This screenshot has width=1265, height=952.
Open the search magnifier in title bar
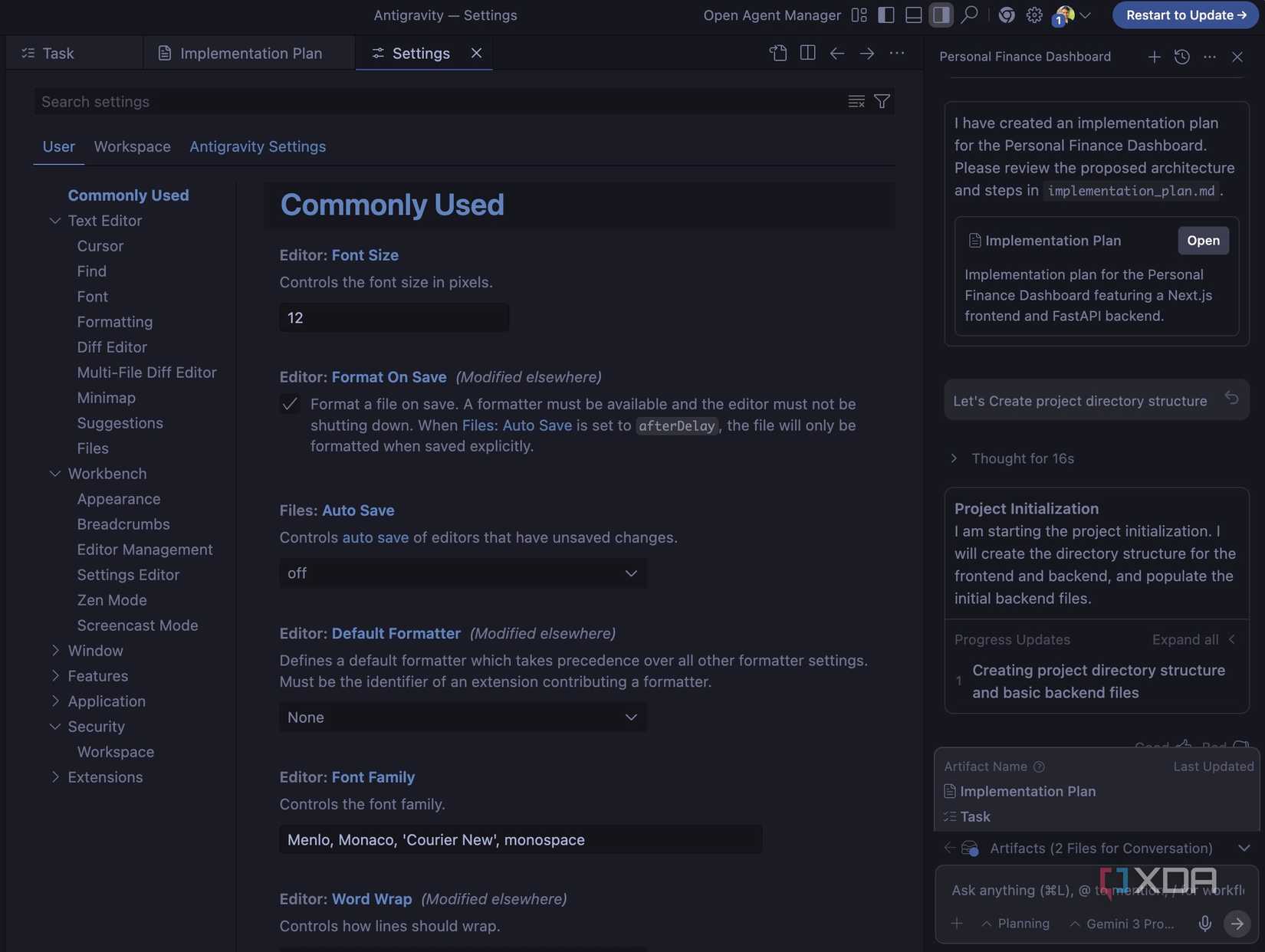click(x=970, y=15)
